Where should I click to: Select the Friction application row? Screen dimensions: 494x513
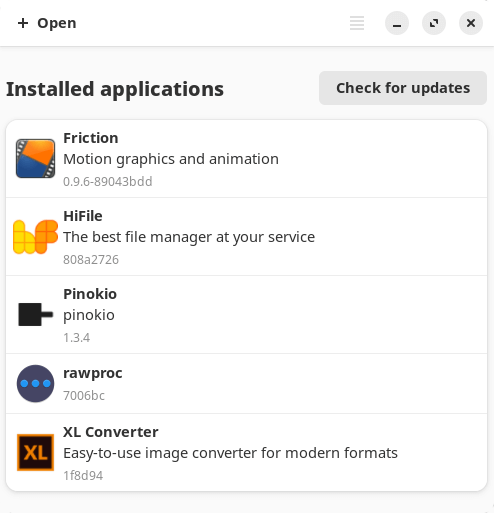point(246,159)
